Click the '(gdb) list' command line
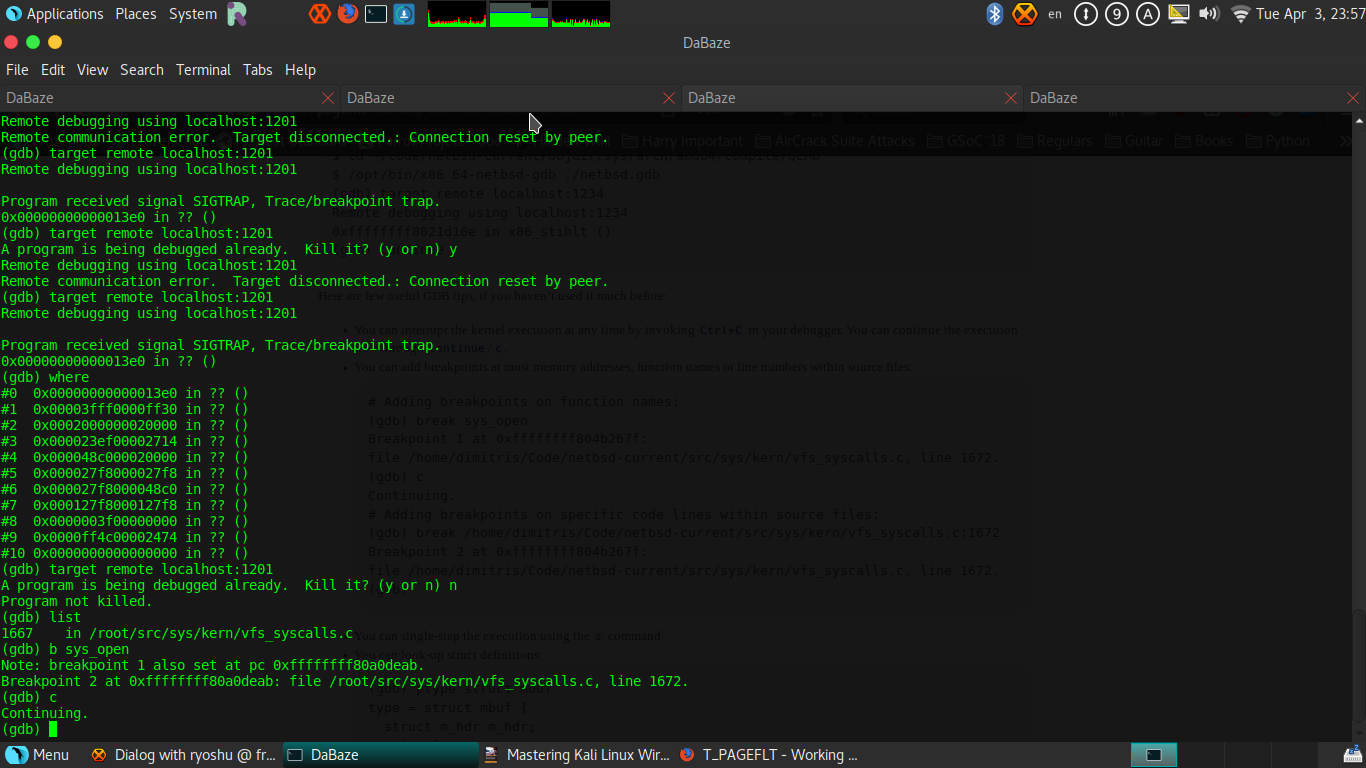1366x768 pixels. (41, 617)
